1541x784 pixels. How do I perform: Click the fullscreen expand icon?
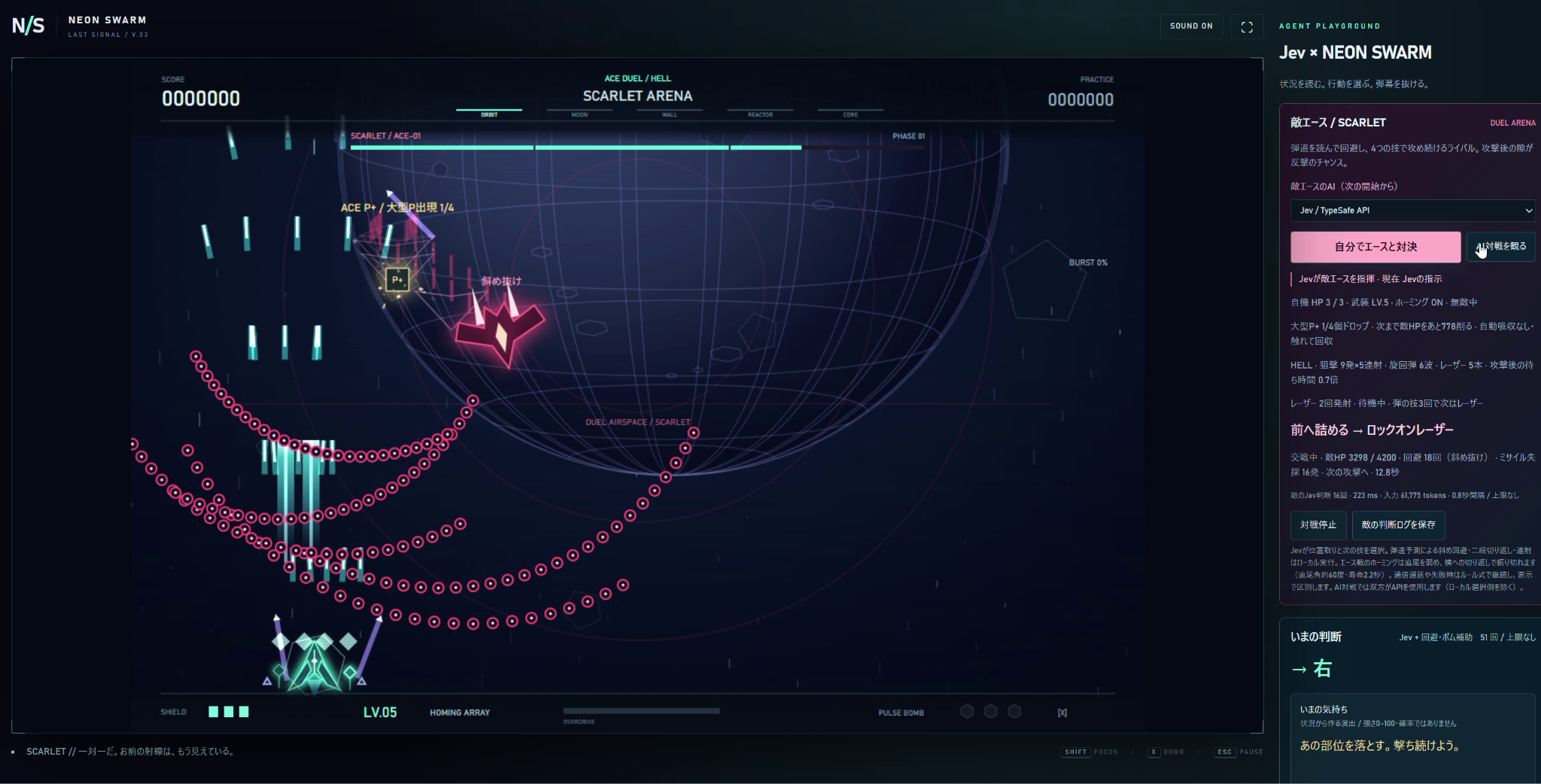1247,26
